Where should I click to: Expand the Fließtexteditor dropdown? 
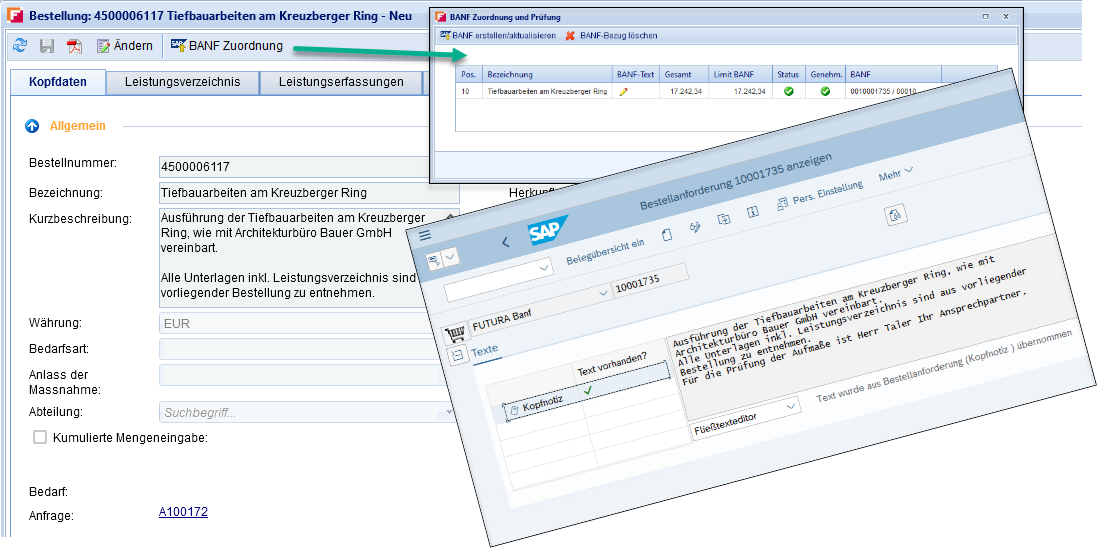[x=791, y=407]
